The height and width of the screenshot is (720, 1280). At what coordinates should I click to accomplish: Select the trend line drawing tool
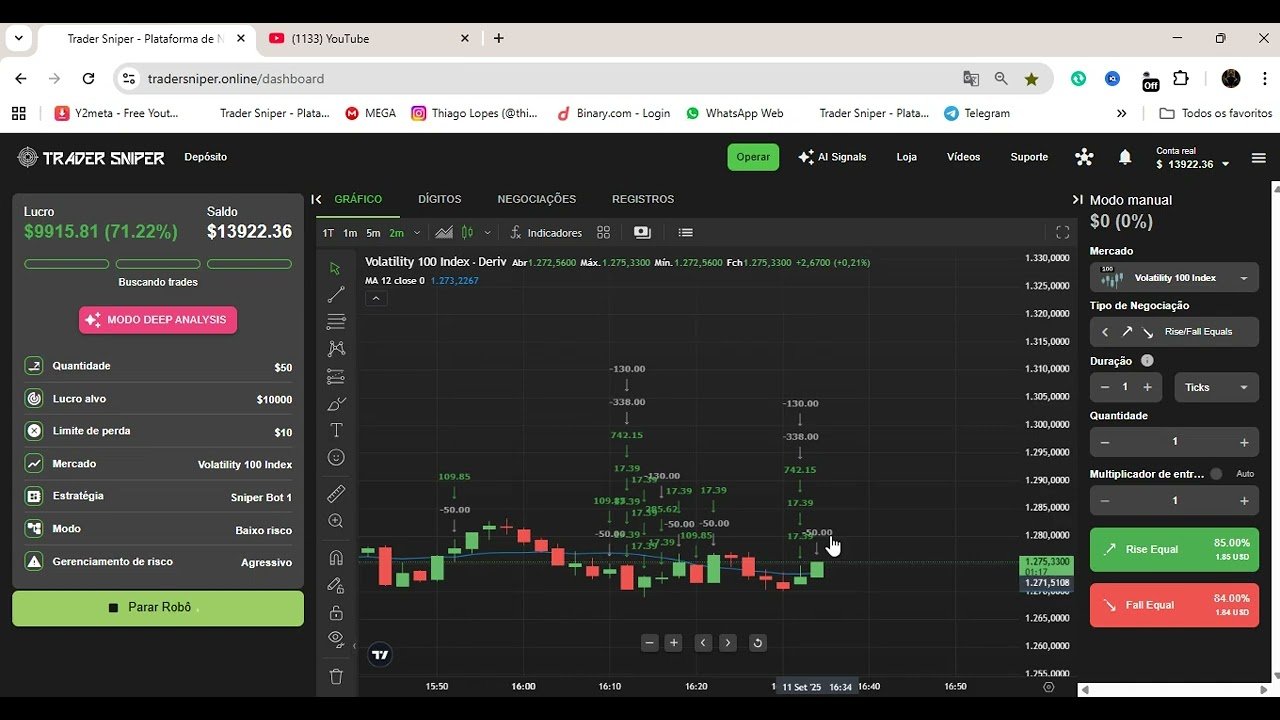[336, 295]
